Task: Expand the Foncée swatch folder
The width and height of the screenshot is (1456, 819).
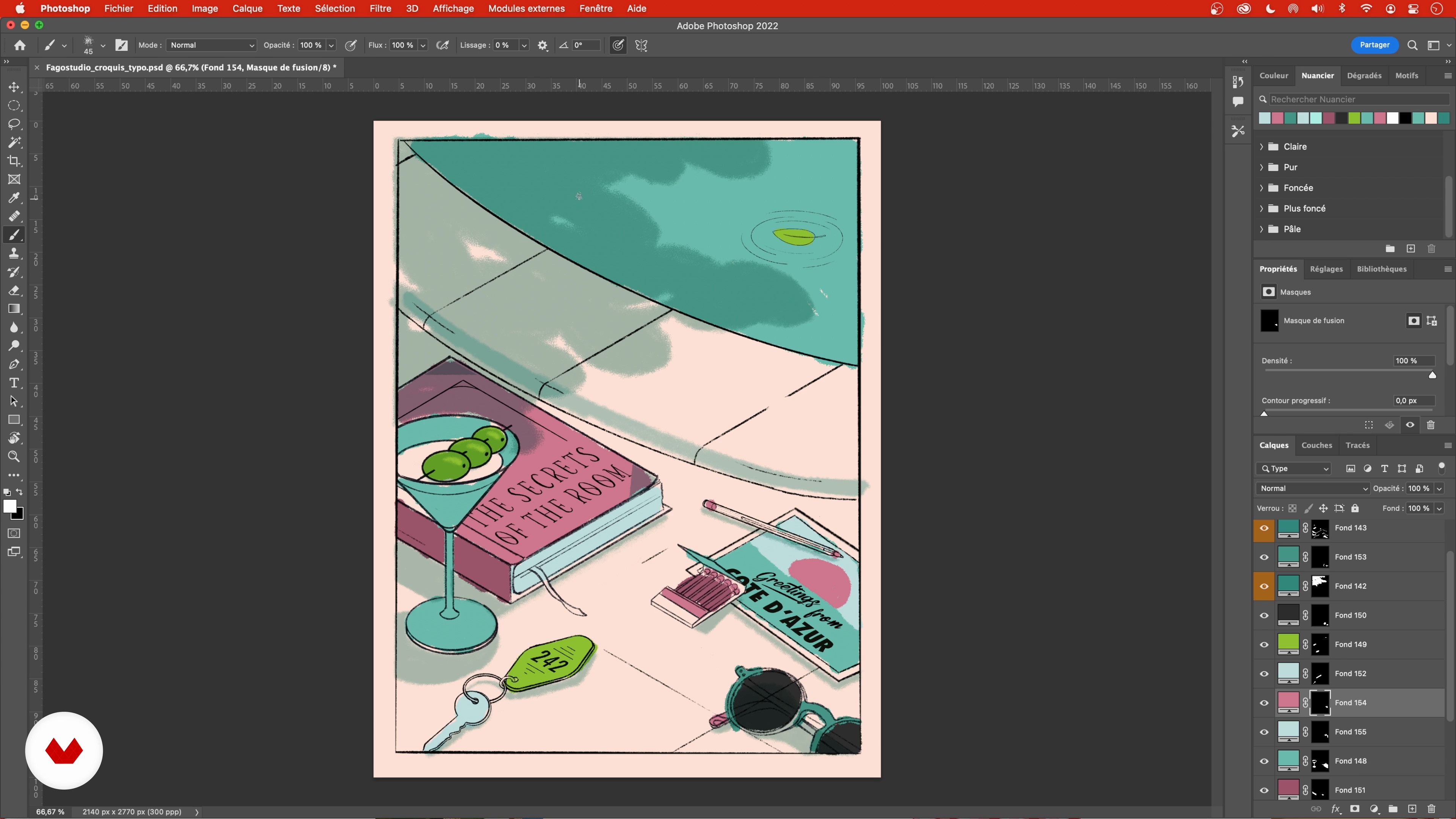Action: coord(1261,188)
